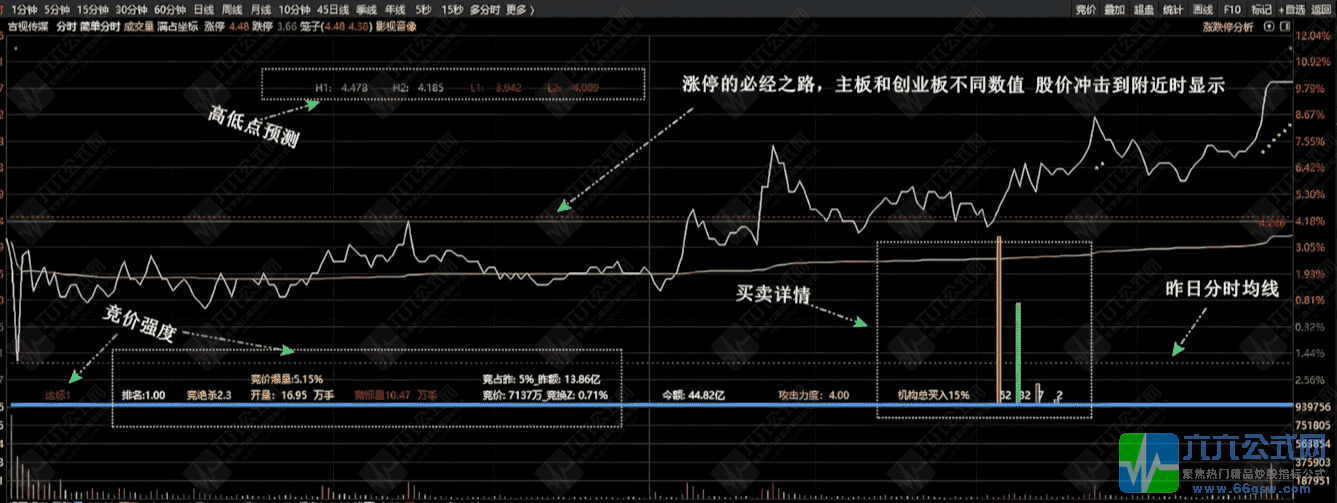
Task: Click the 竞价 auction button
Action: pyautogui.click(x=1085, y=9)
